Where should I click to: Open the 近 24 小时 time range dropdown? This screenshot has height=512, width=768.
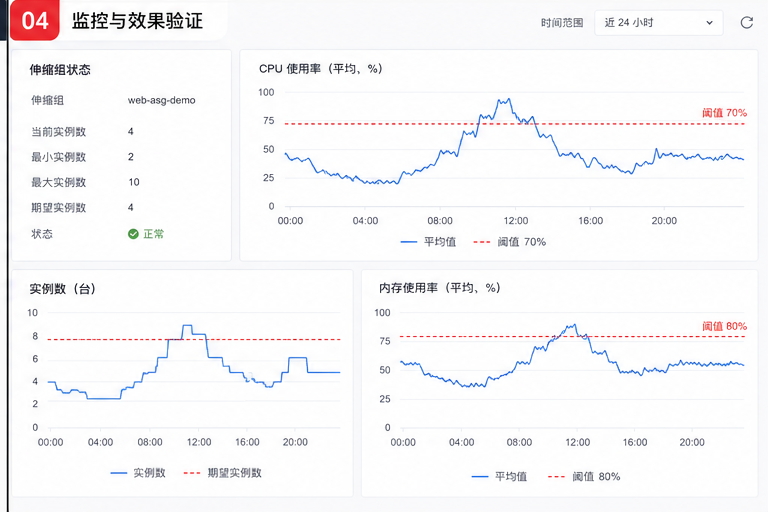(x=658, y=23)
